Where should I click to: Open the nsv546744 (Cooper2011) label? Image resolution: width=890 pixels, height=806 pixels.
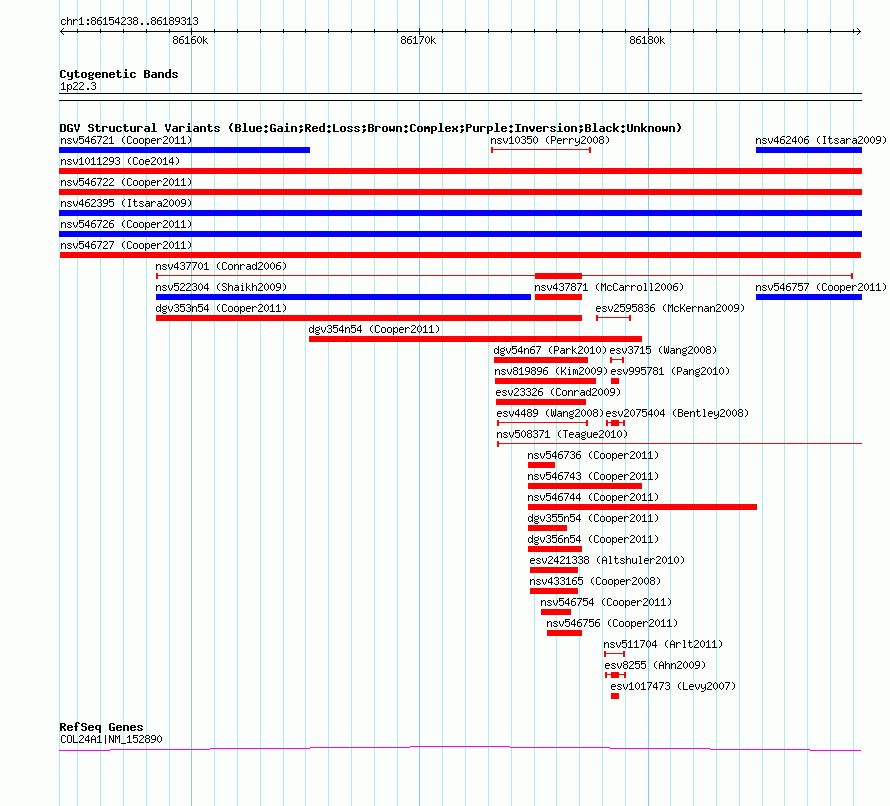click(593, 497)
